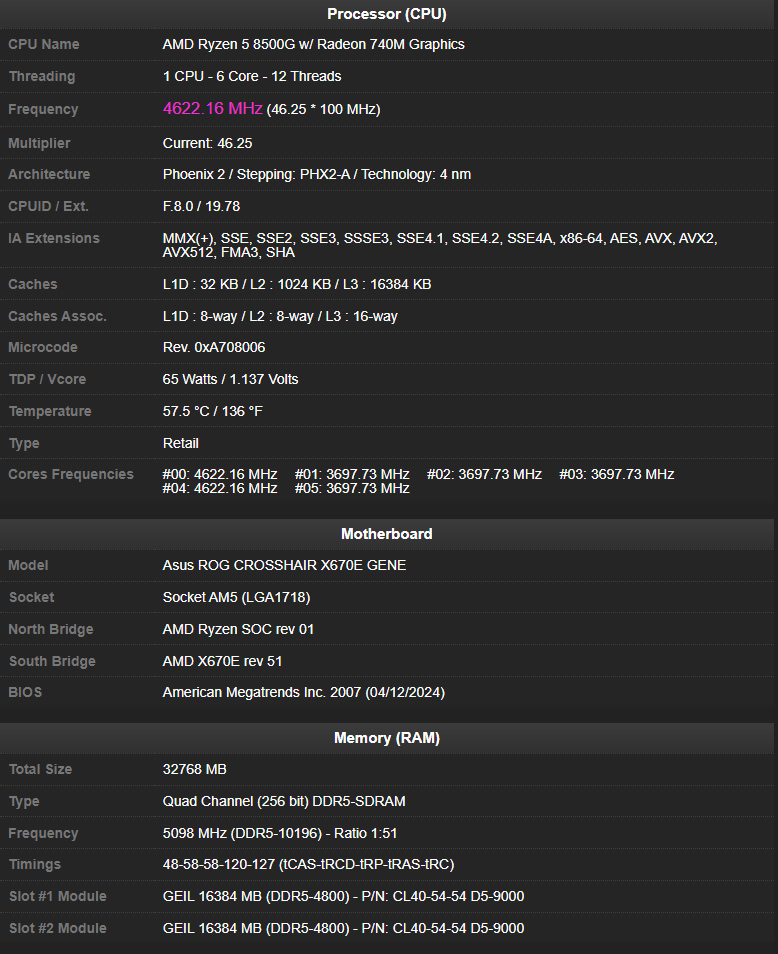Click the Asus ROG CROSSHAIR X670E GENE model
778x954 pixels.
(284, 565)
